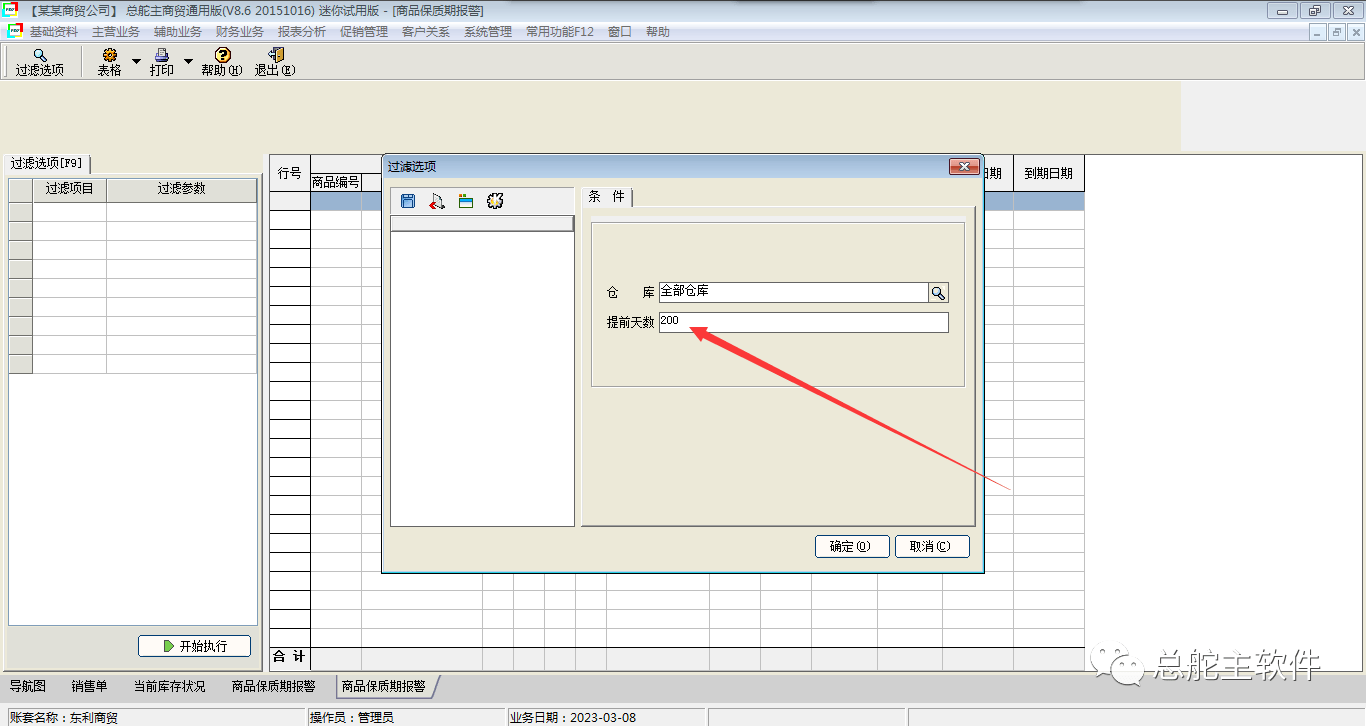Viewport: 1366px width, 726px height.
Task: Click the 仓库 input showing 全部仓库
Action: (x=794, y=292)
